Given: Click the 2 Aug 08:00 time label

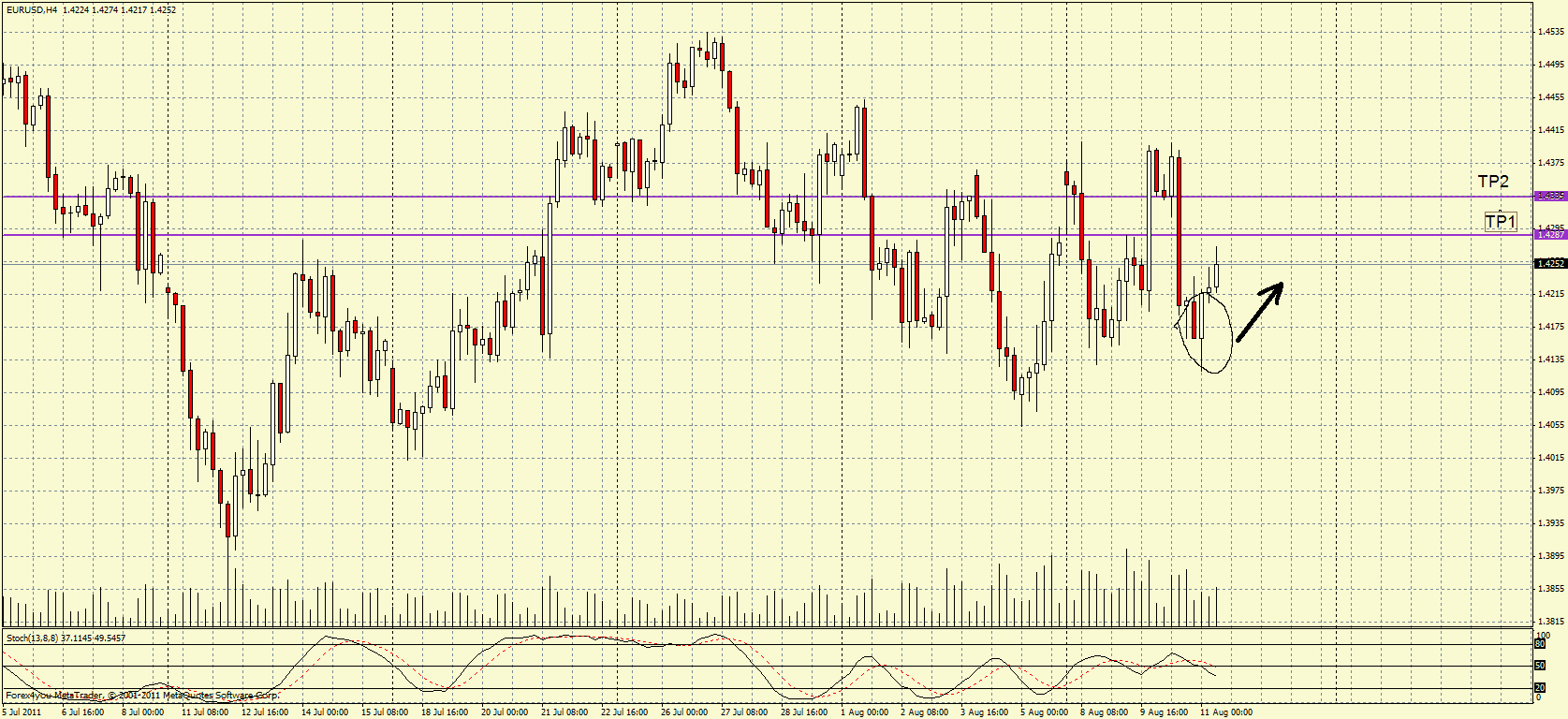Looking at the screenshot, I should [x=924, y=712].
